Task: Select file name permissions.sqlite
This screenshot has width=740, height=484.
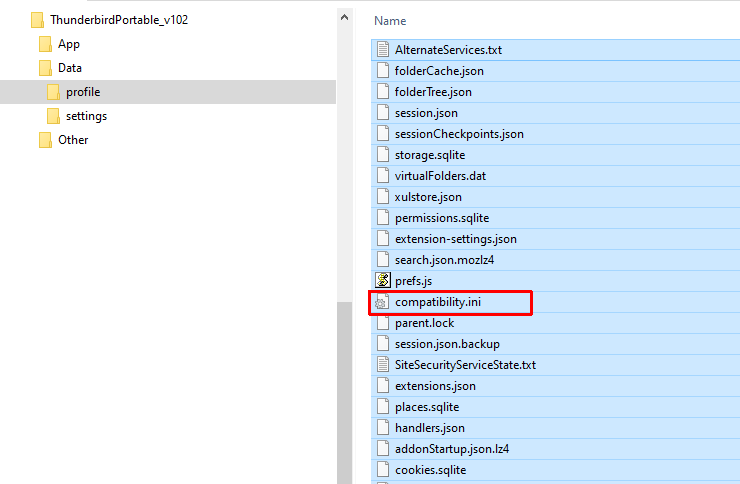Action: click(442, 218)
